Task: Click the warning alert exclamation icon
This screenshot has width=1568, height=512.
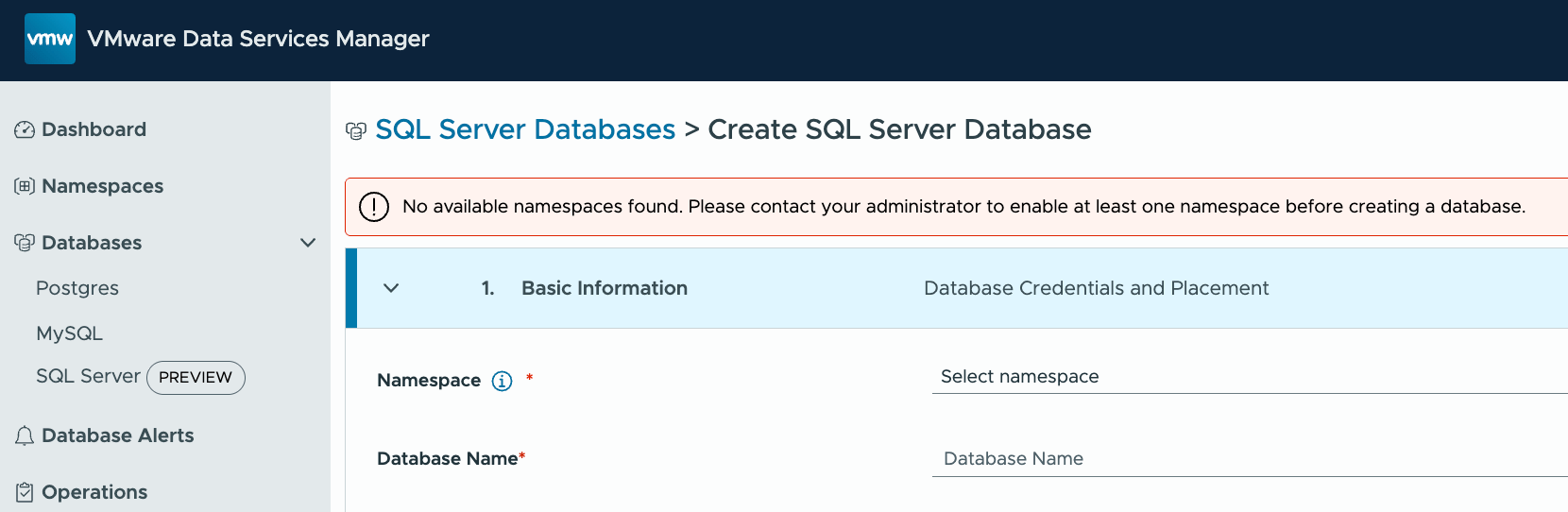Action: tap(374, 206)
